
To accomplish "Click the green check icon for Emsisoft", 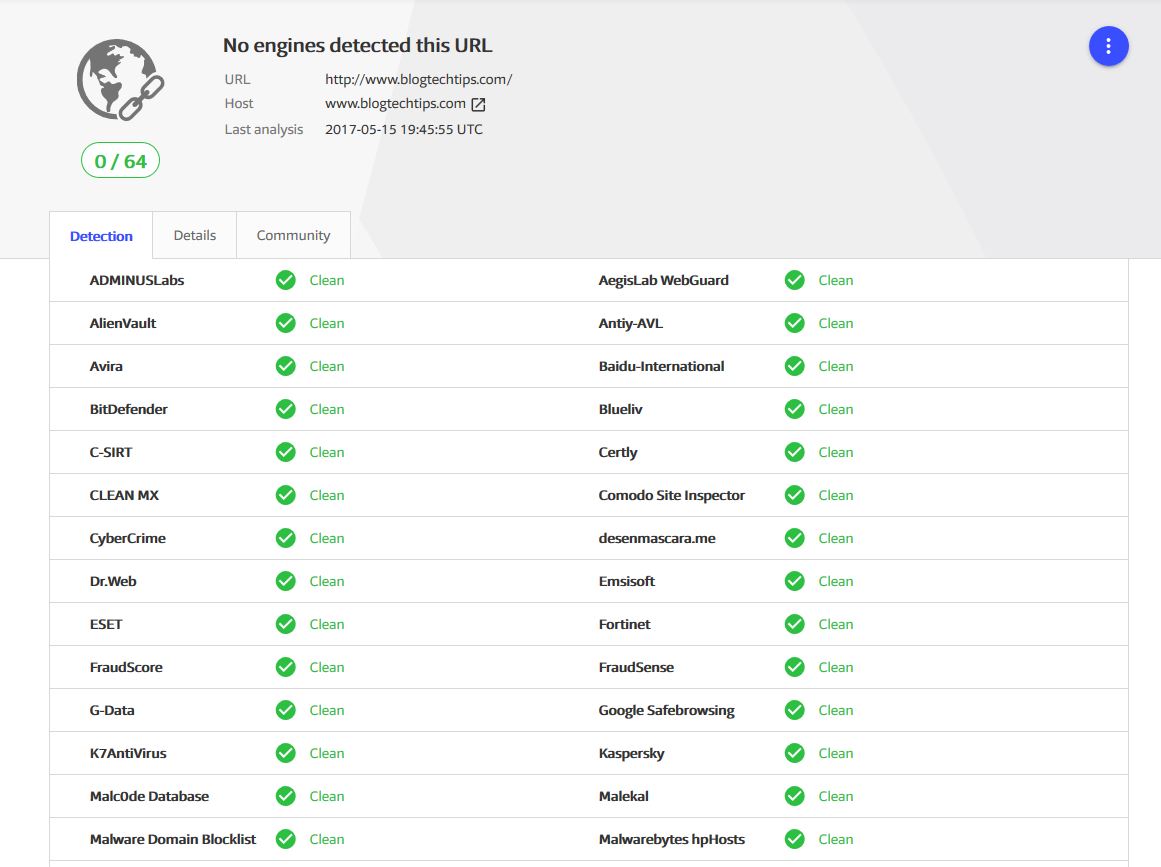I will [x=794, y=581].
